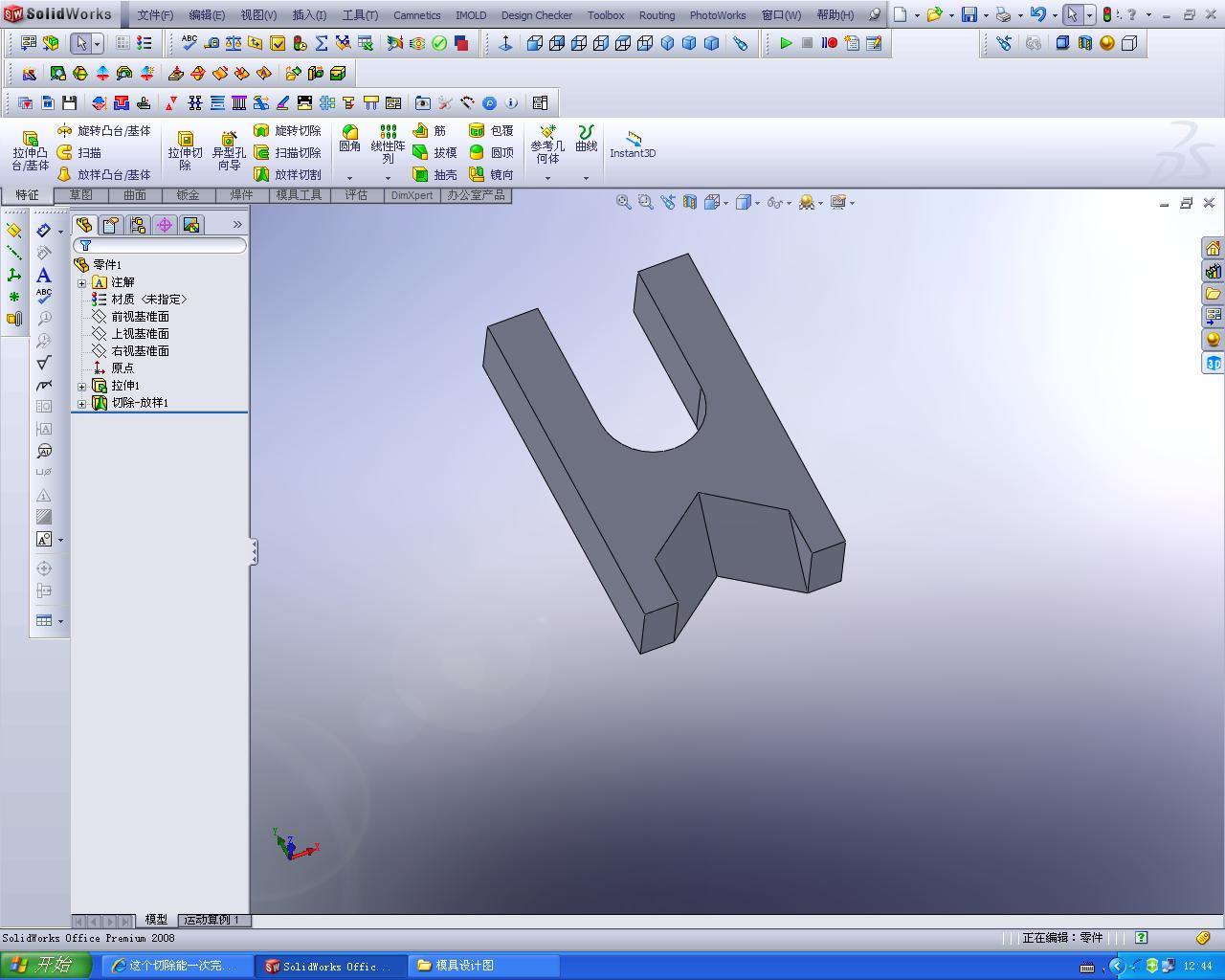
Task: Open the File Explorer folder task pane
Action: [1214, 294]
